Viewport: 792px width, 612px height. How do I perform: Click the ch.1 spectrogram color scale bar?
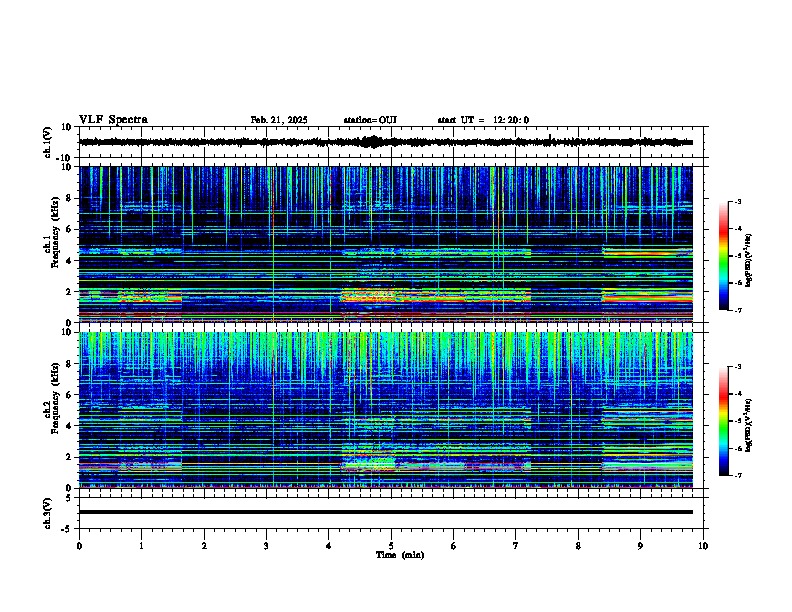tap(724, 256)
